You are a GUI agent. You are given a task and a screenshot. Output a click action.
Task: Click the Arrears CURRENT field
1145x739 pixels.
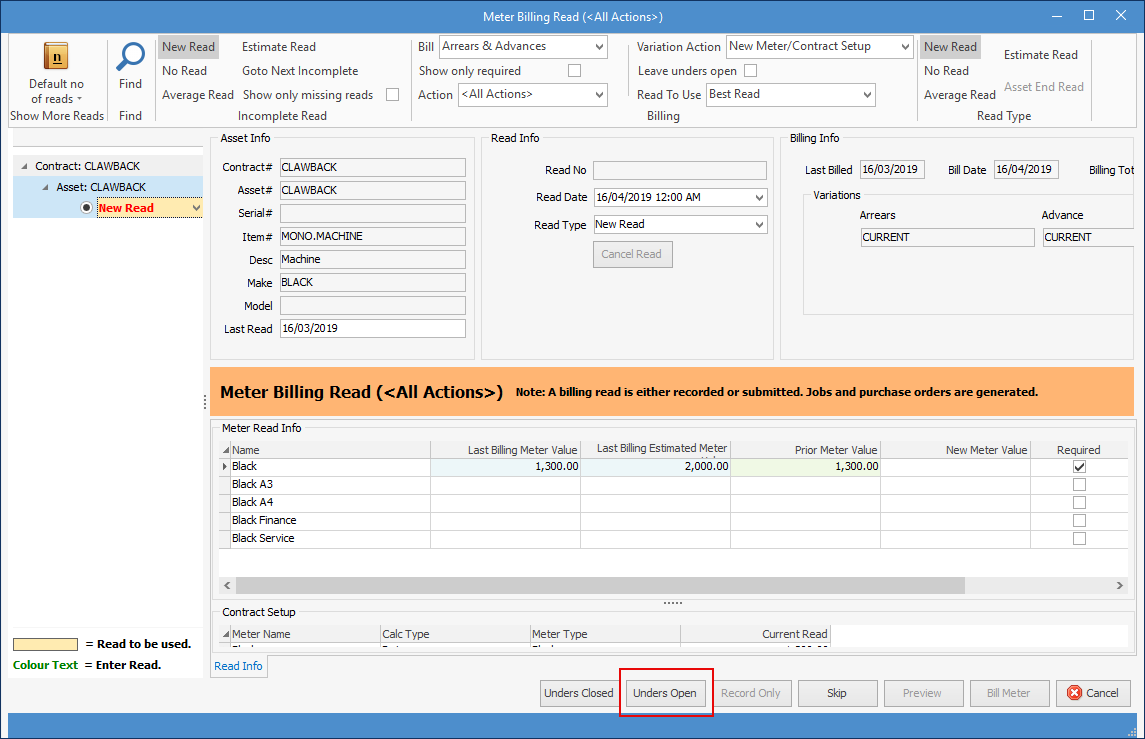(x=947, y=237)
